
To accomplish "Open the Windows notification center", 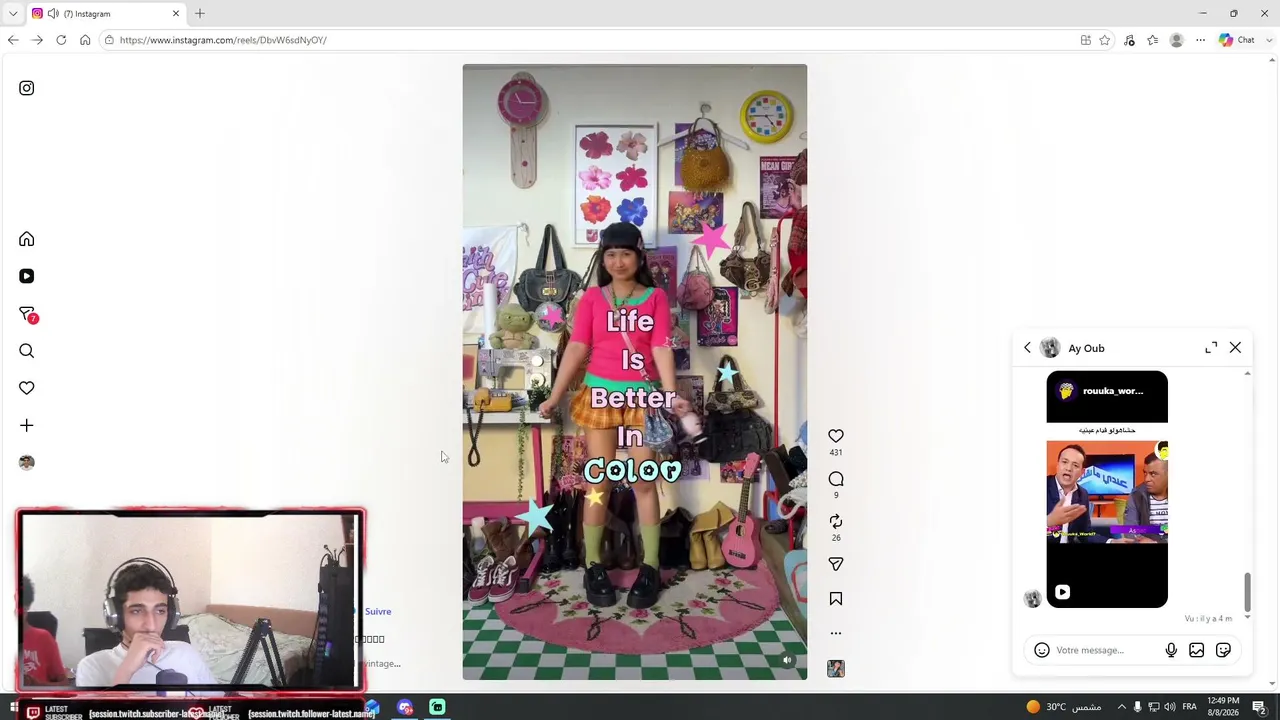I will (x=1259, y=707).
